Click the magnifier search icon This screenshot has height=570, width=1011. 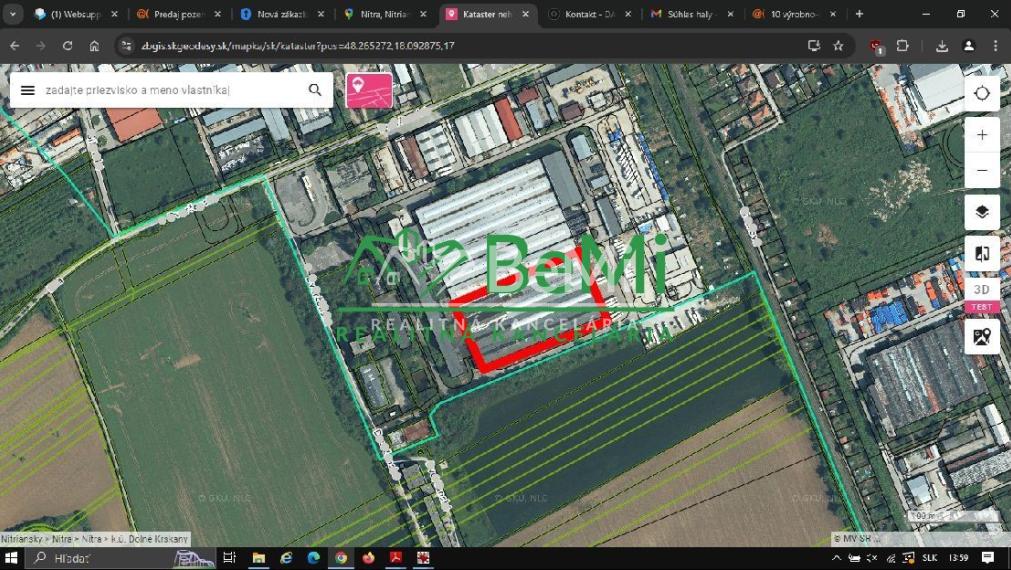point(315,90)
